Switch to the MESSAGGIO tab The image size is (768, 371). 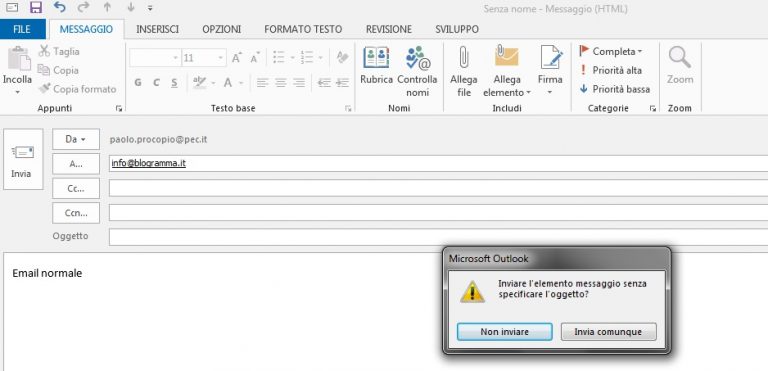point(86,29)
